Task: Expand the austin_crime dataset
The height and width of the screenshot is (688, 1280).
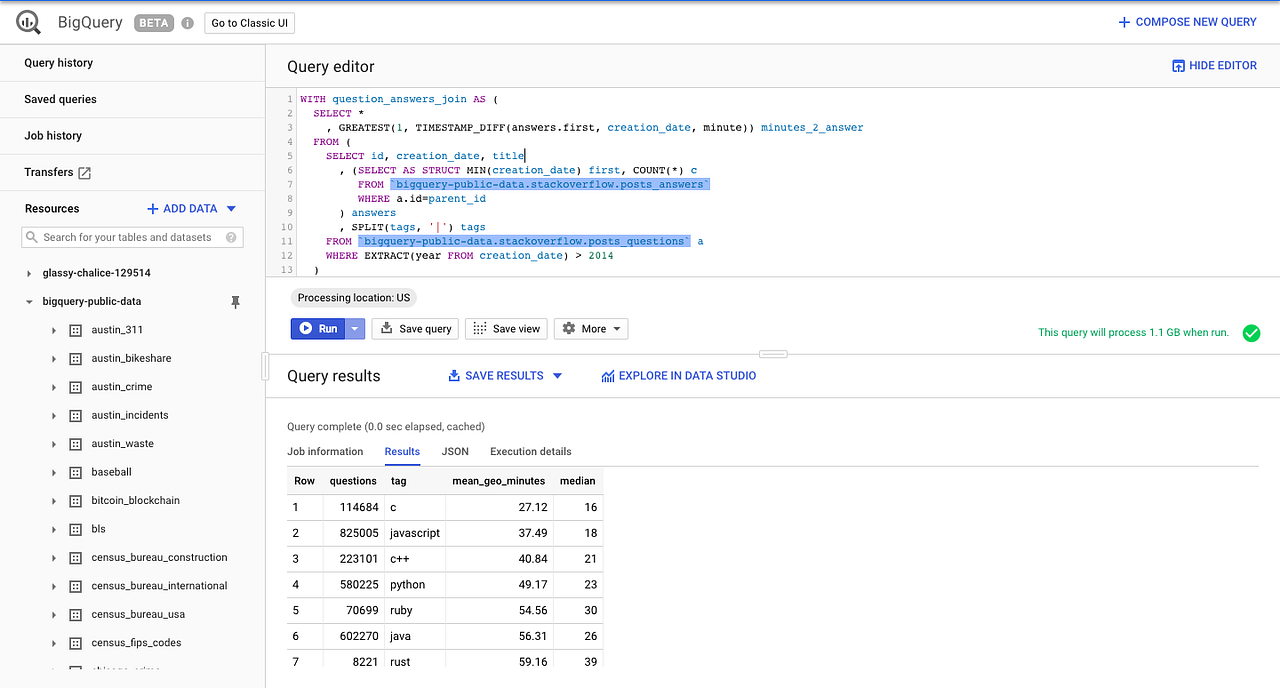Action: (53, 386)
